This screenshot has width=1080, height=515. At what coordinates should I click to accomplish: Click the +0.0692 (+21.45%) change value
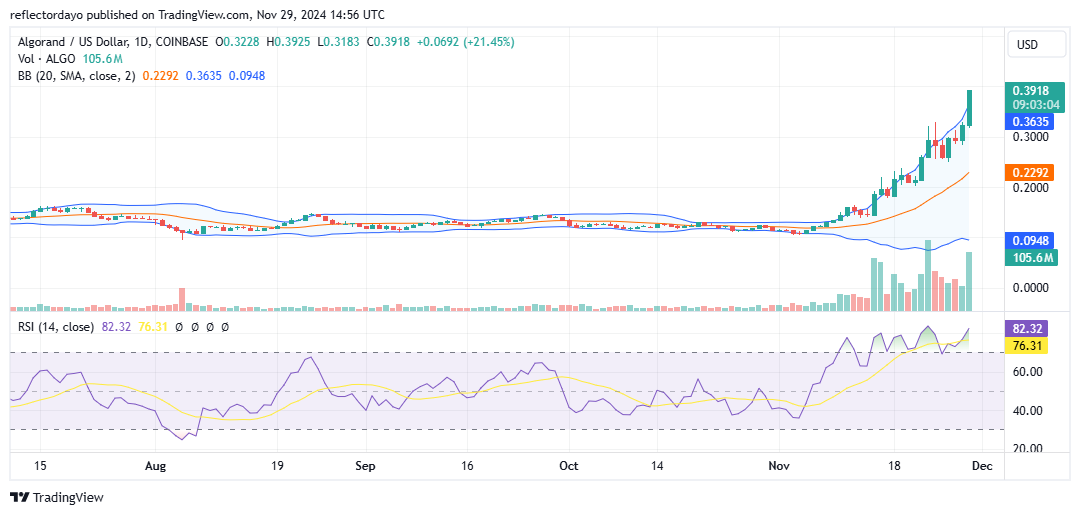coord(464,42)
